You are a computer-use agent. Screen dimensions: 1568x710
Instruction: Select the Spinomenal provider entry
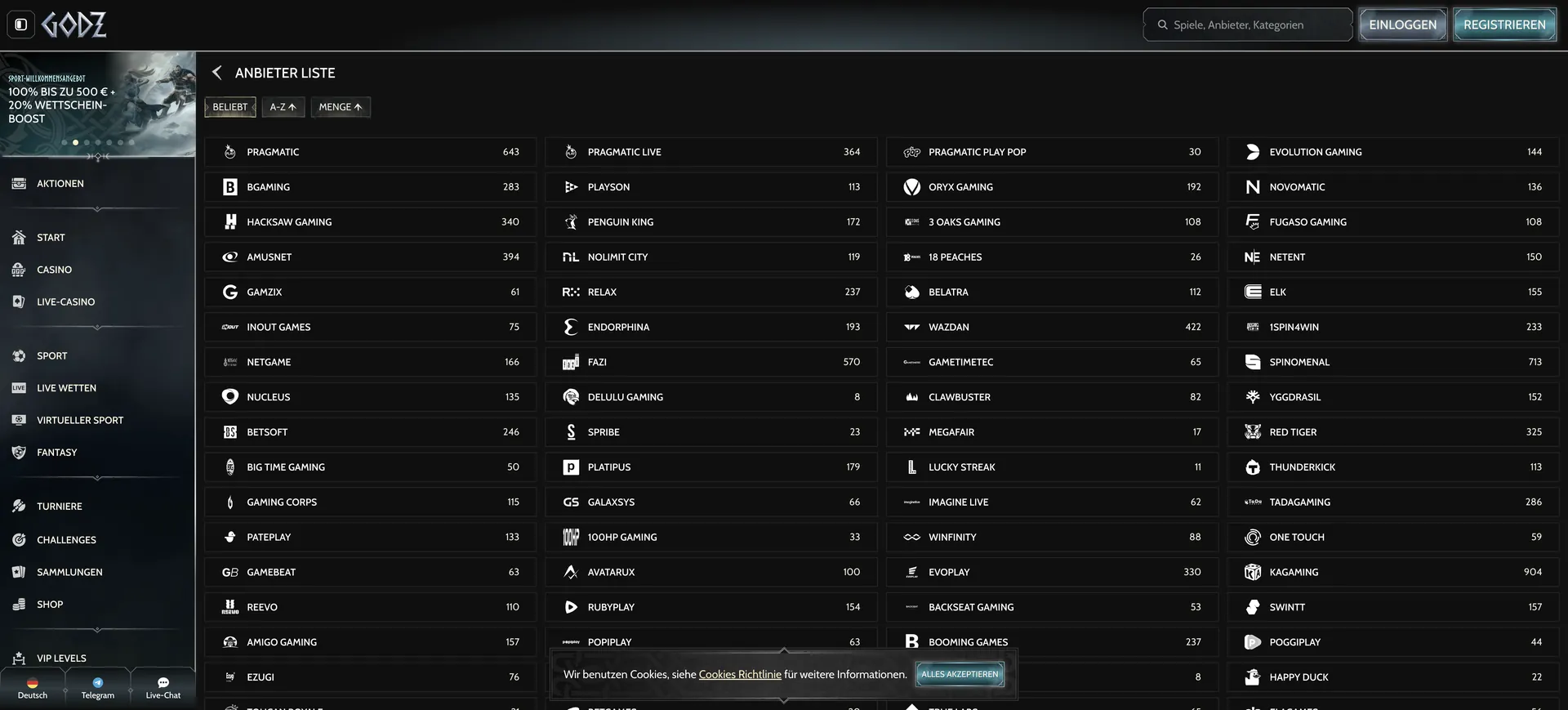(x=1393, y=362)
